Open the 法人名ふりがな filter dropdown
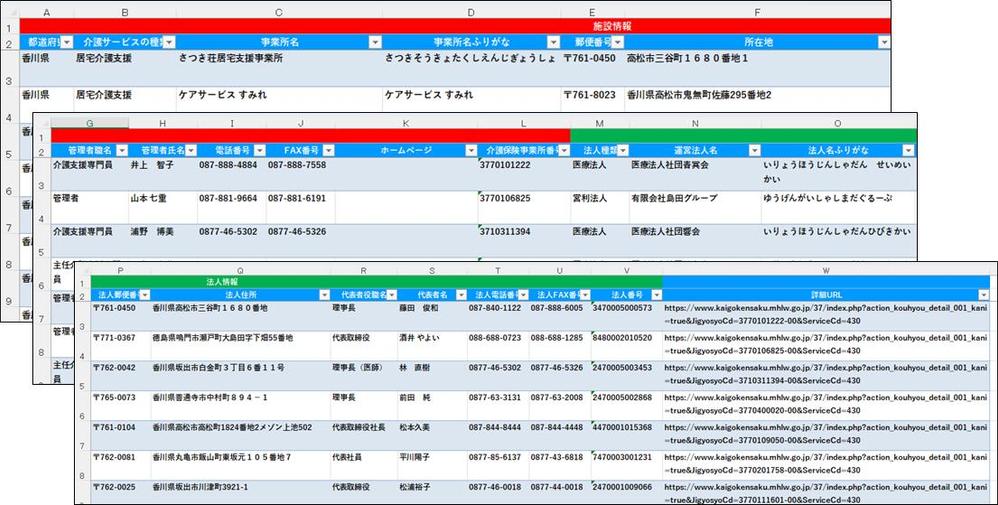This screenshot has width=998, height=505. tap(908, 150)
